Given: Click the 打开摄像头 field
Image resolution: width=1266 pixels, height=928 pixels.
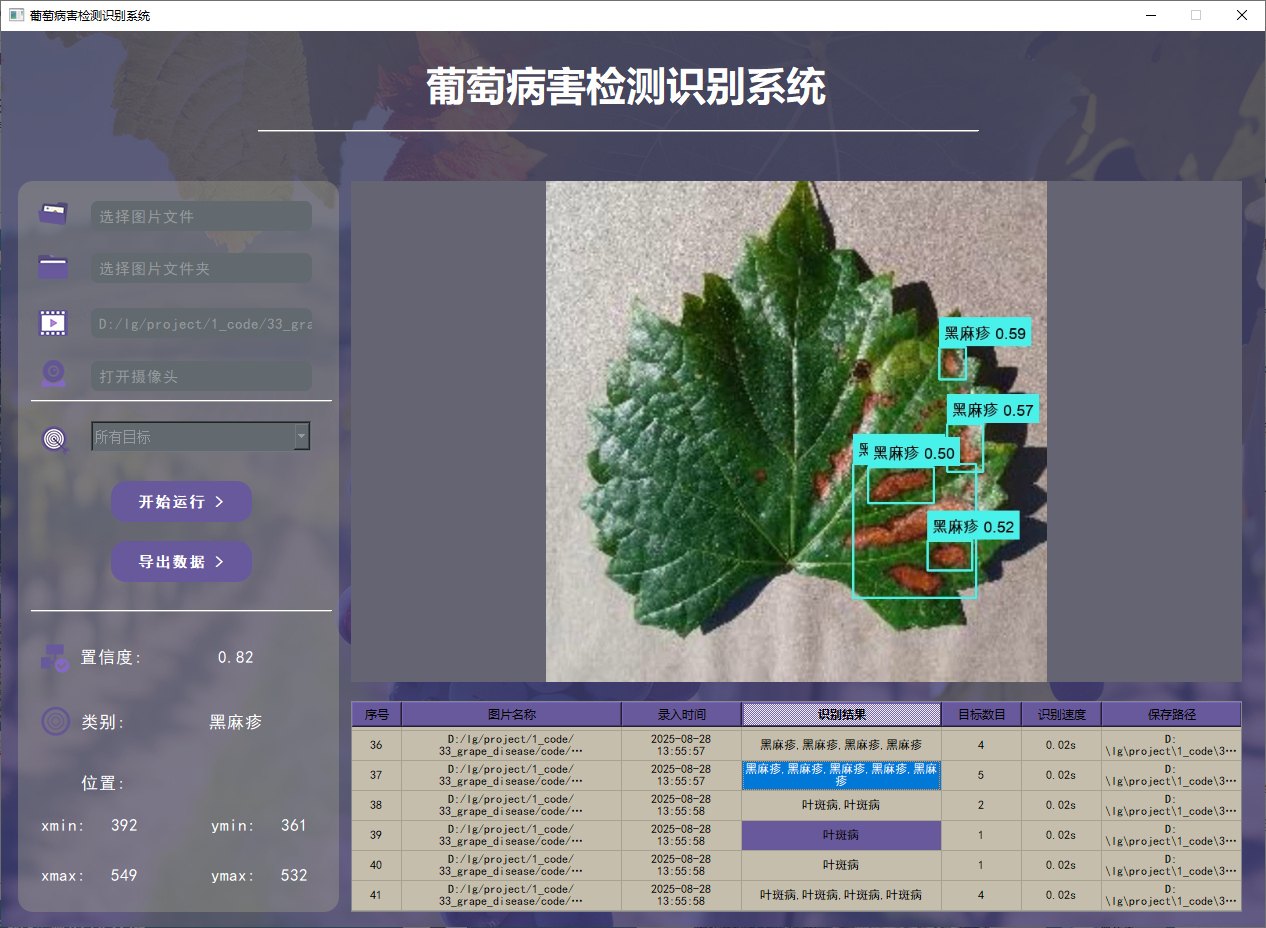Looking at the screenshot, I should 201,376.
